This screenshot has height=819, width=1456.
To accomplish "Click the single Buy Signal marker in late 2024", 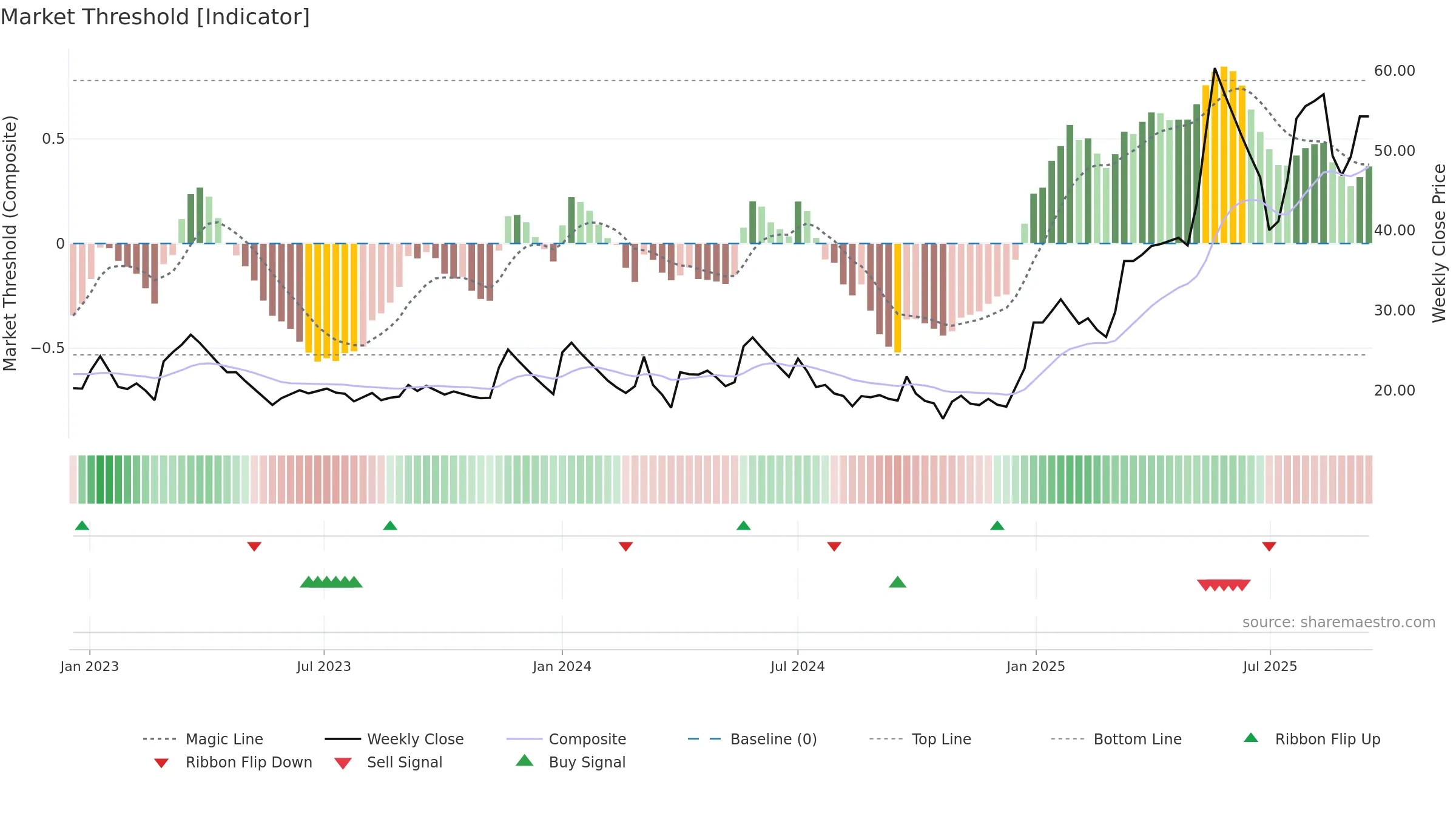I will [x=898, y=582].
